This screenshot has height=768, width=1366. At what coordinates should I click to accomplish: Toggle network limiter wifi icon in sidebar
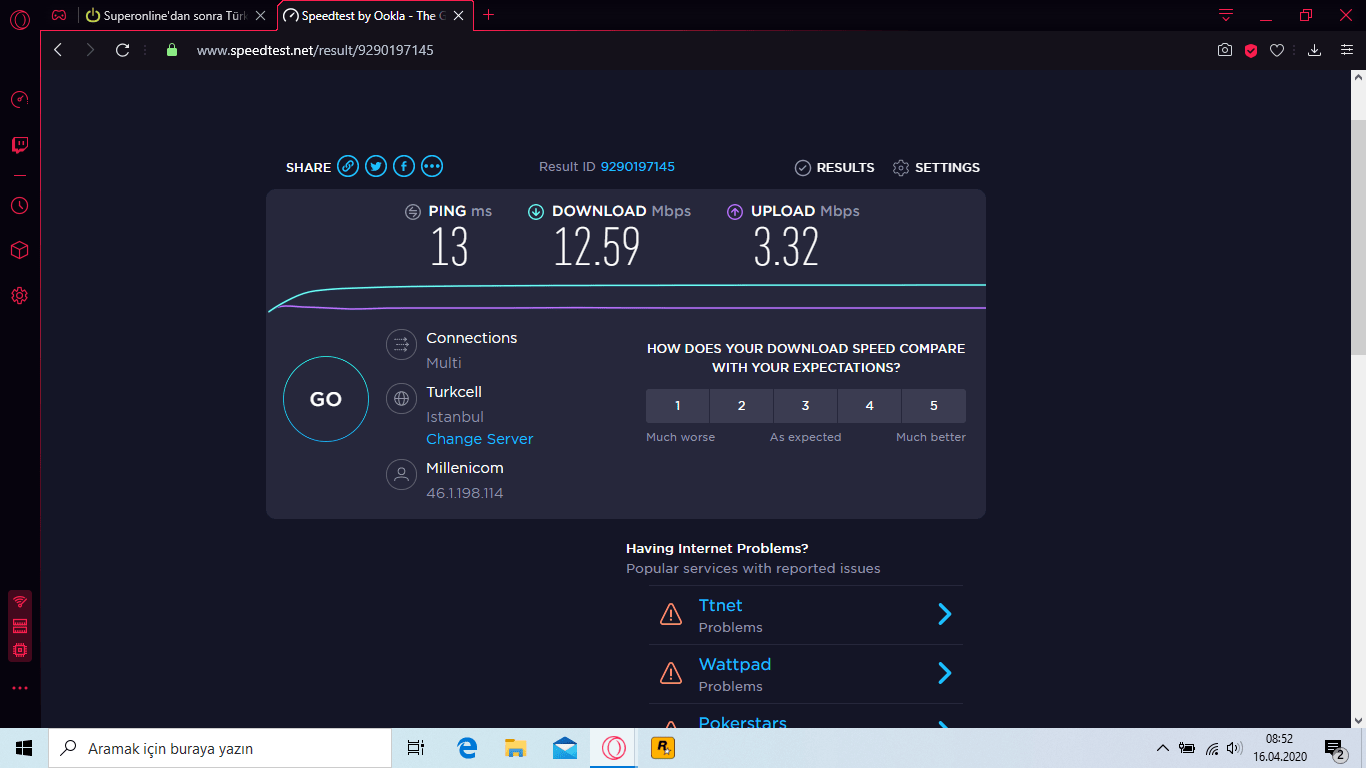20,602
